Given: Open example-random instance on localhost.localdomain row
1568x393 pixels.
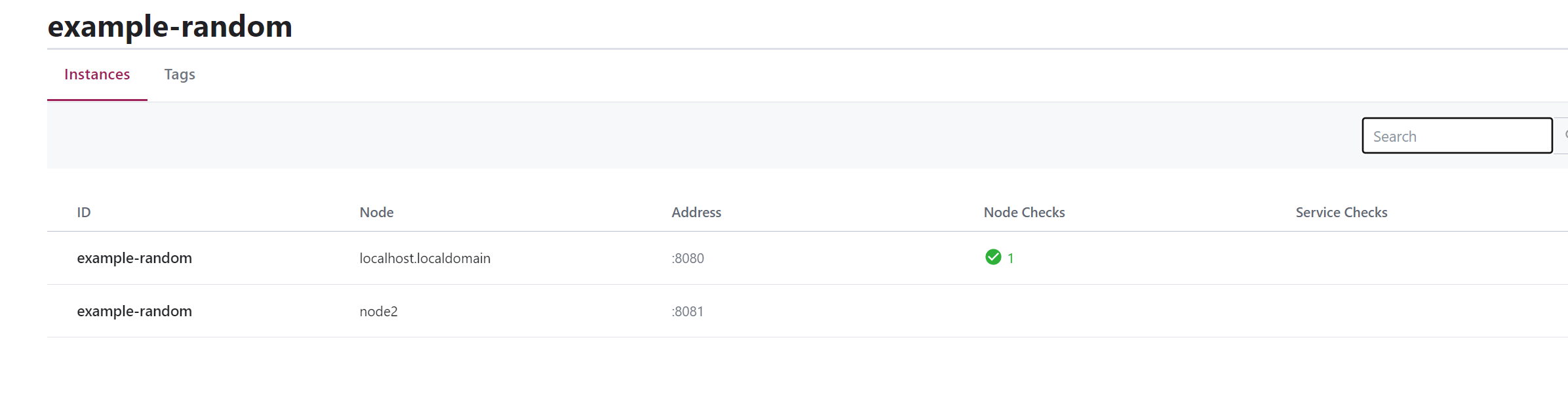Looking at the screenshot, I should [x=134, y=259].
